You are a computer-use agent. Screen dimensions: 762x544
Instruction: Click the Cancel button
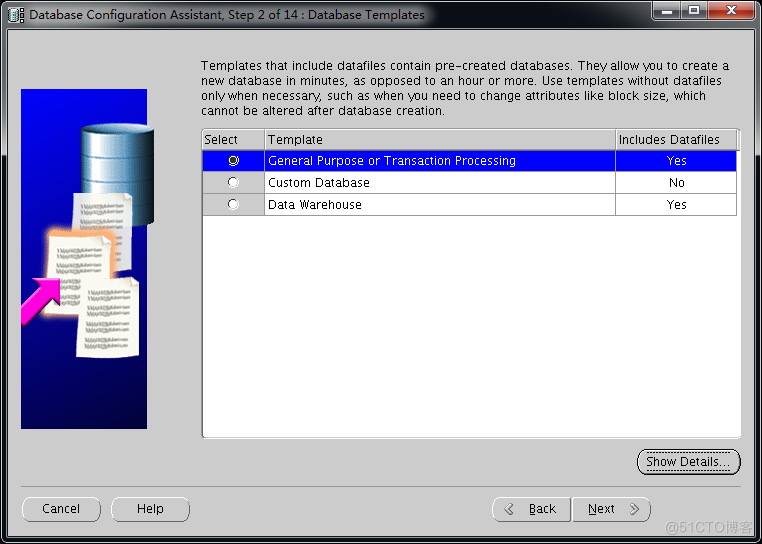(x=61, y=509)
